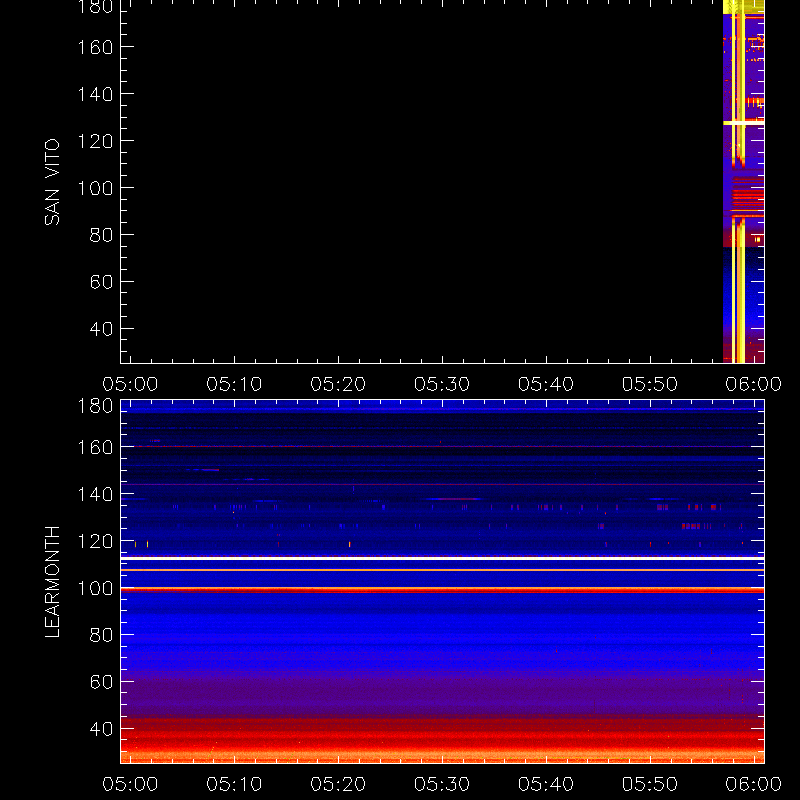
Task: Select the 120 tick label on LEARMONTH plot
Action: click(95, 541)
